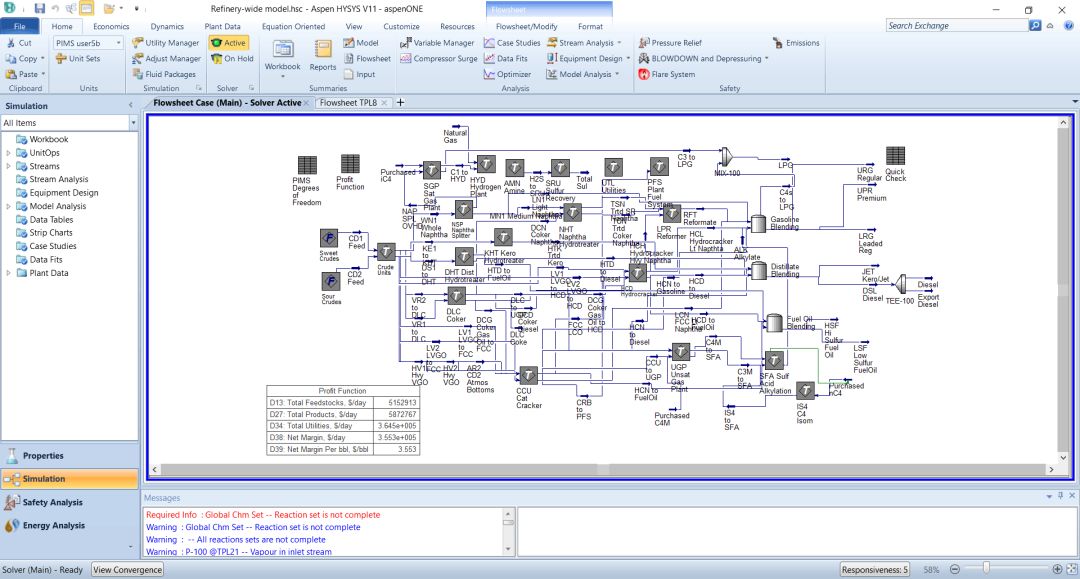
Task: Open the Flowsheet summary
Action: pyautogui.click(x=367, y=59)
